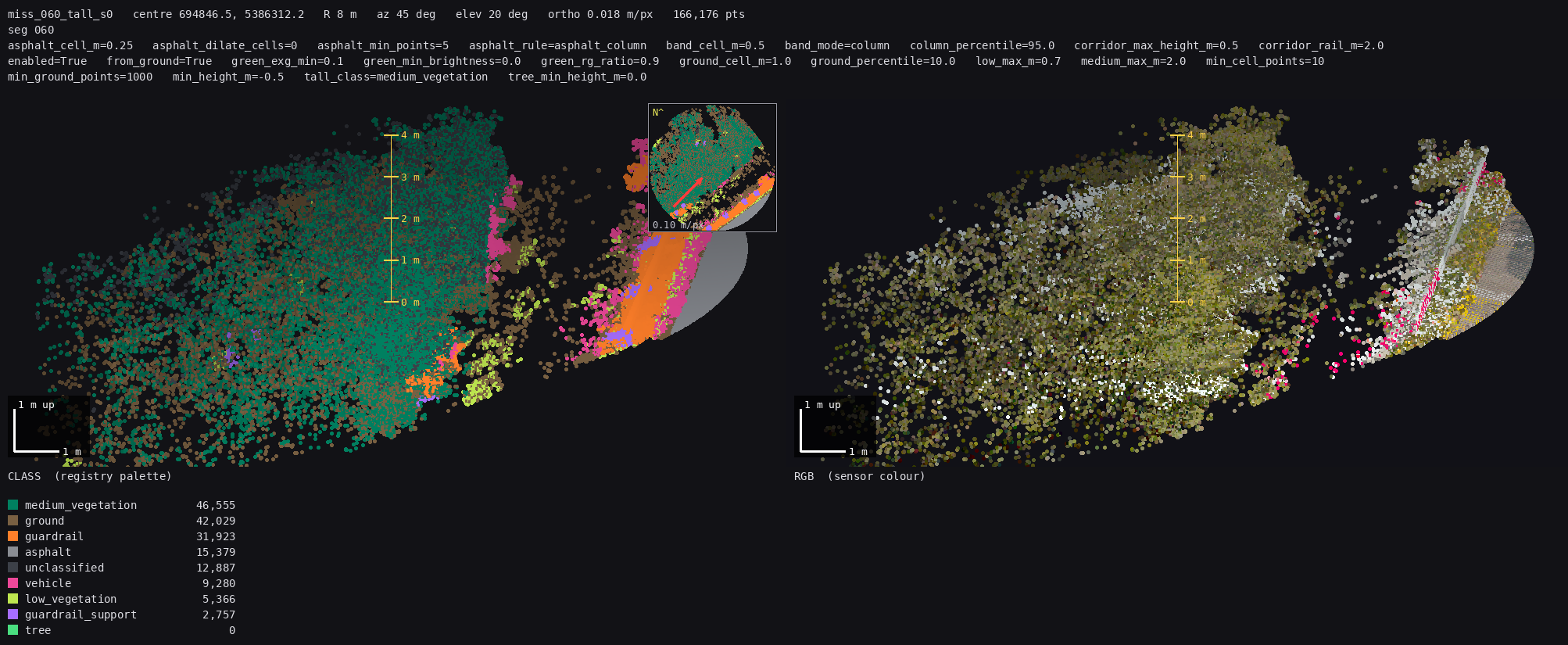
Task: Click the guardrail orange legend swatch
Action: pyautogui.click(x=13, y=536)
